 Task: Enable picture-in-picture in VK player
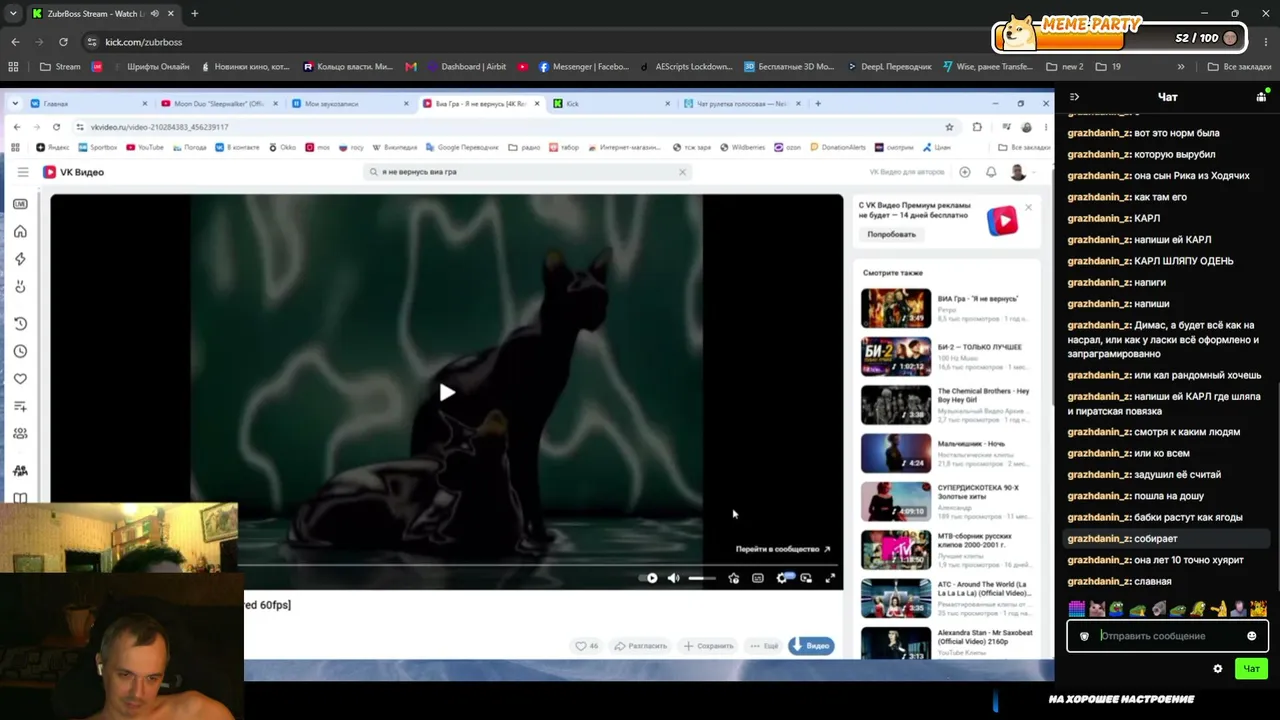point(806,578)
